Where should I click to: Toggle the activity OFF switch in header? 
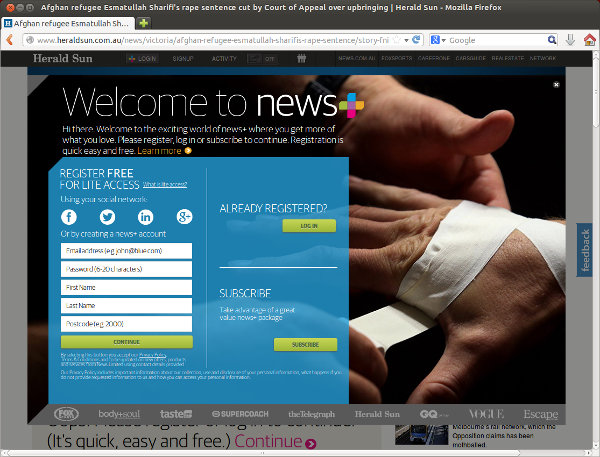coord(263,59)
